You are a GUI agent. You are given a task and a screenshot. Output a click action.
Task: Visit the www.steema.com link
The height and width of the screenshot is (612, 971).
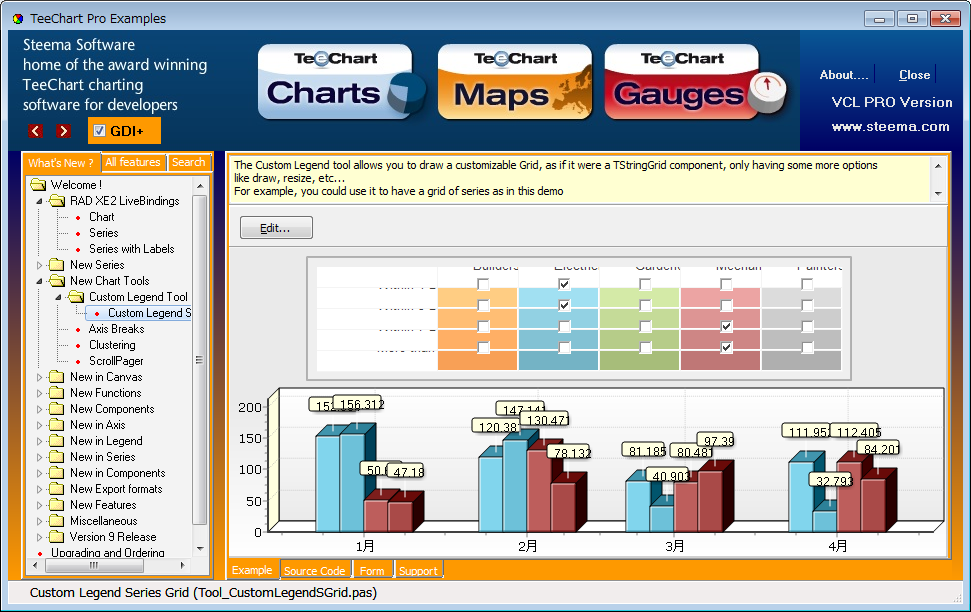pyautogui.click(x=890, y=127)
